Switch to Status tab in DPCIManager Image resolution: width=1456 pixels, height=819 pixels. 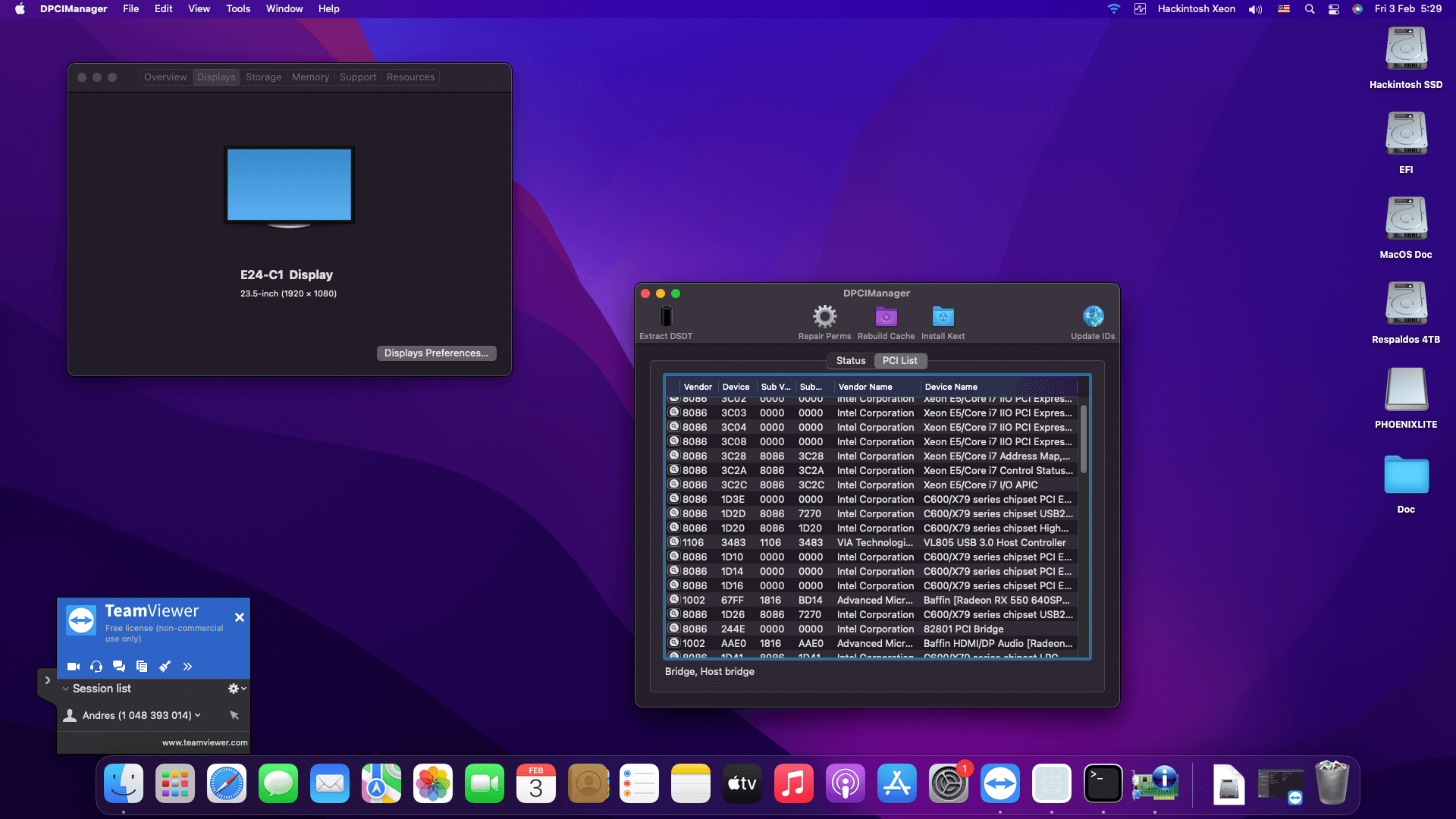tap(851, 361)
